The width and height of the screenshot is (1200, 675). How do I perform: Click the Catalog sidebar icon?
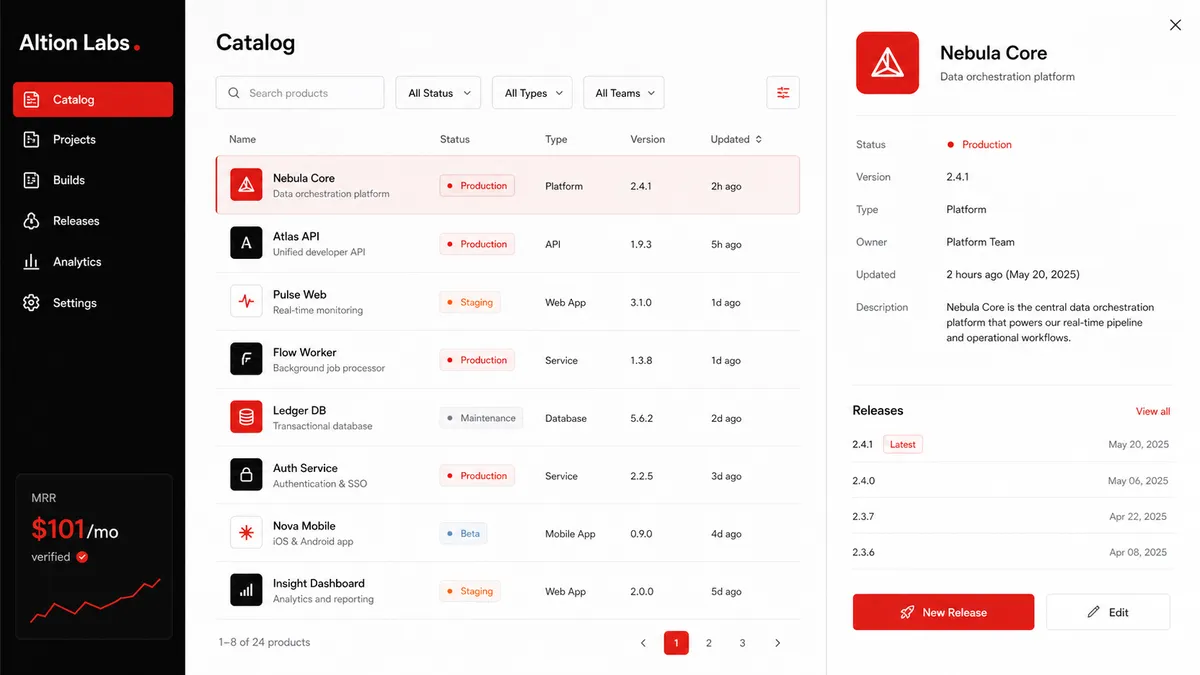coord(32,100)
